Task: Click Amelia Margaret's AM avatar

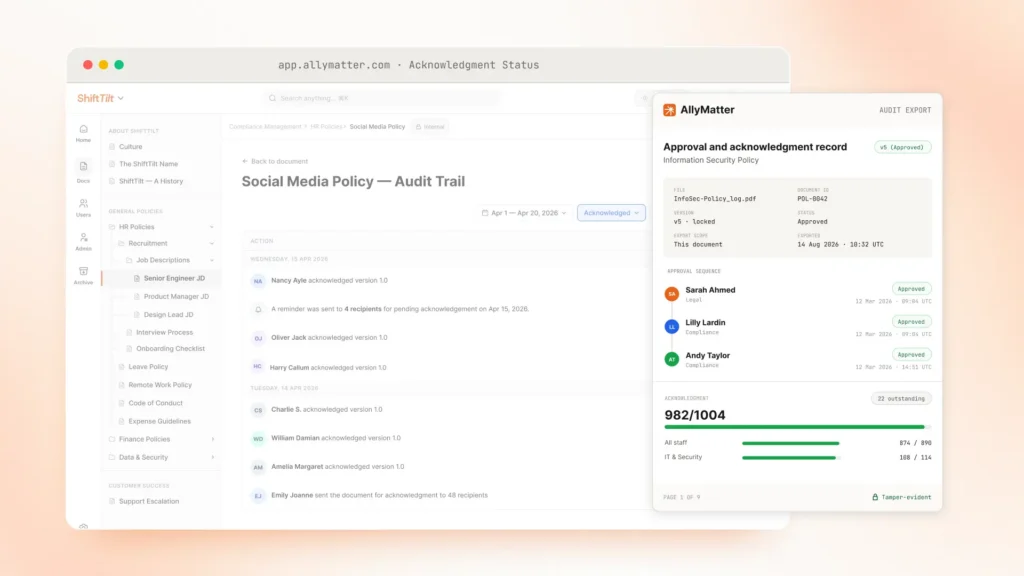Action: tap(258, 467)
